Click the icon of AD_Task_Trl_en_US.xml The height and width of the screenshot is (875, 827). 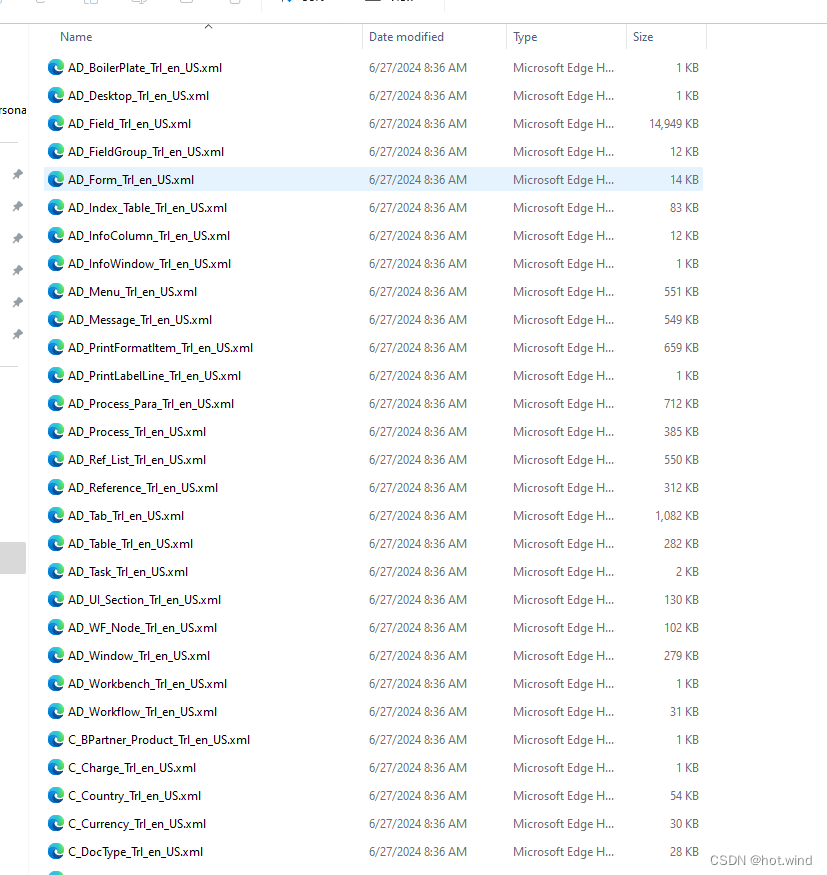56,571
